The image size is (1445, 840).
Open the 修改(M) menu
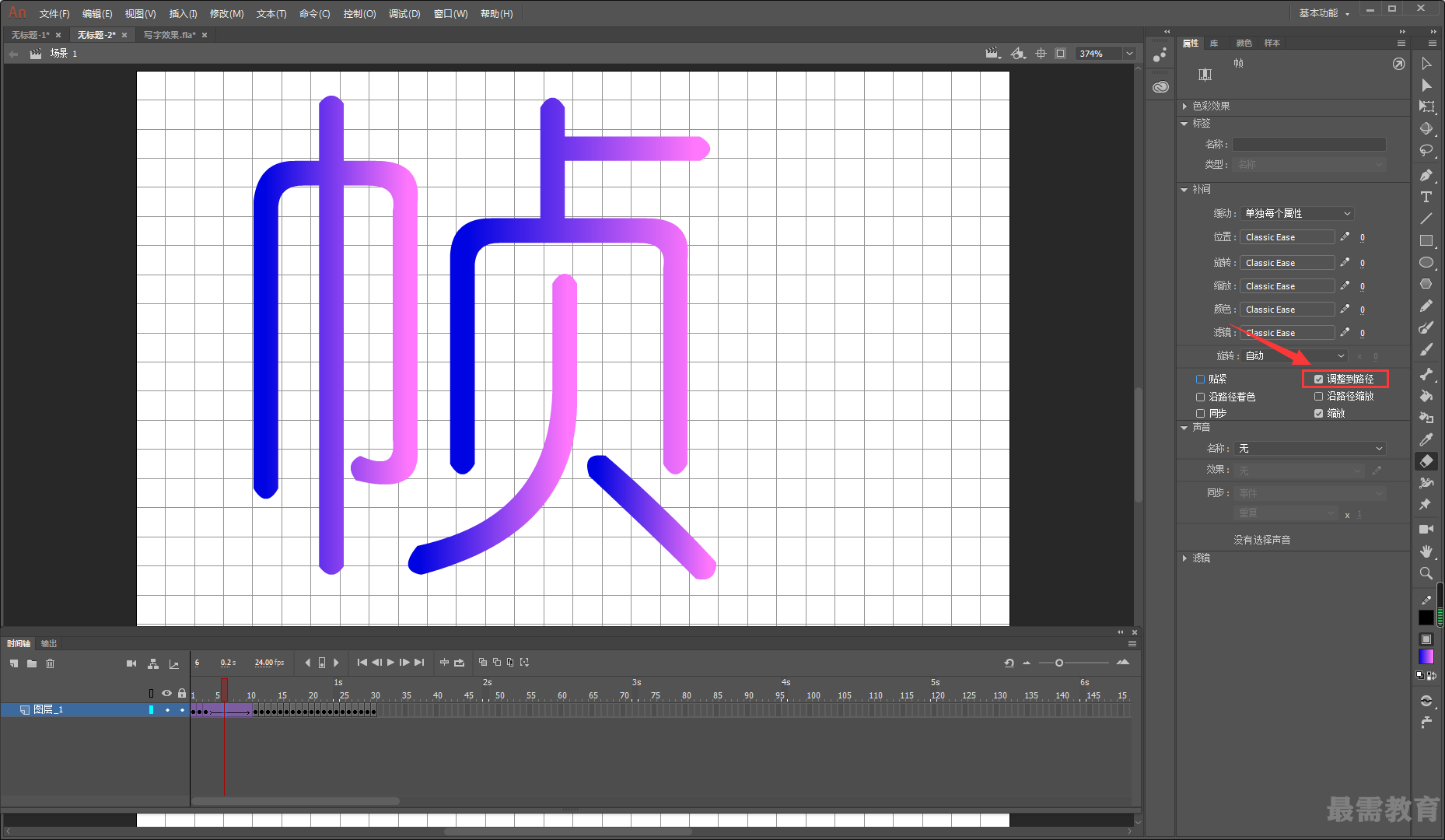pos(226,14)
